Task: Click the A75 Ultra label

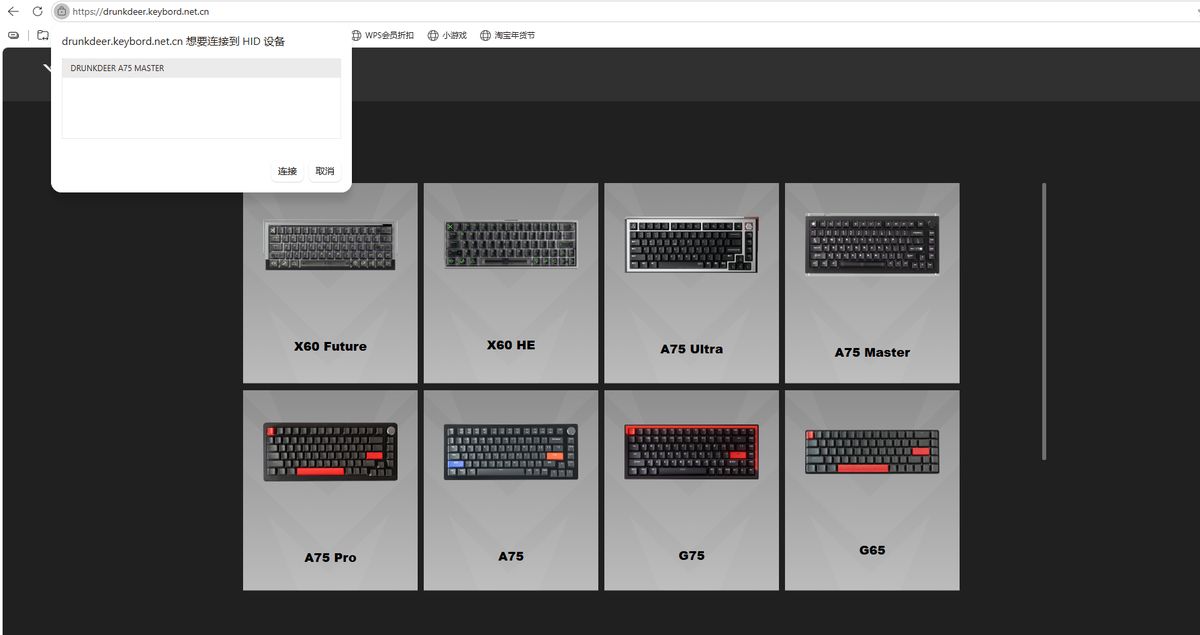Action: pos(691,349)
